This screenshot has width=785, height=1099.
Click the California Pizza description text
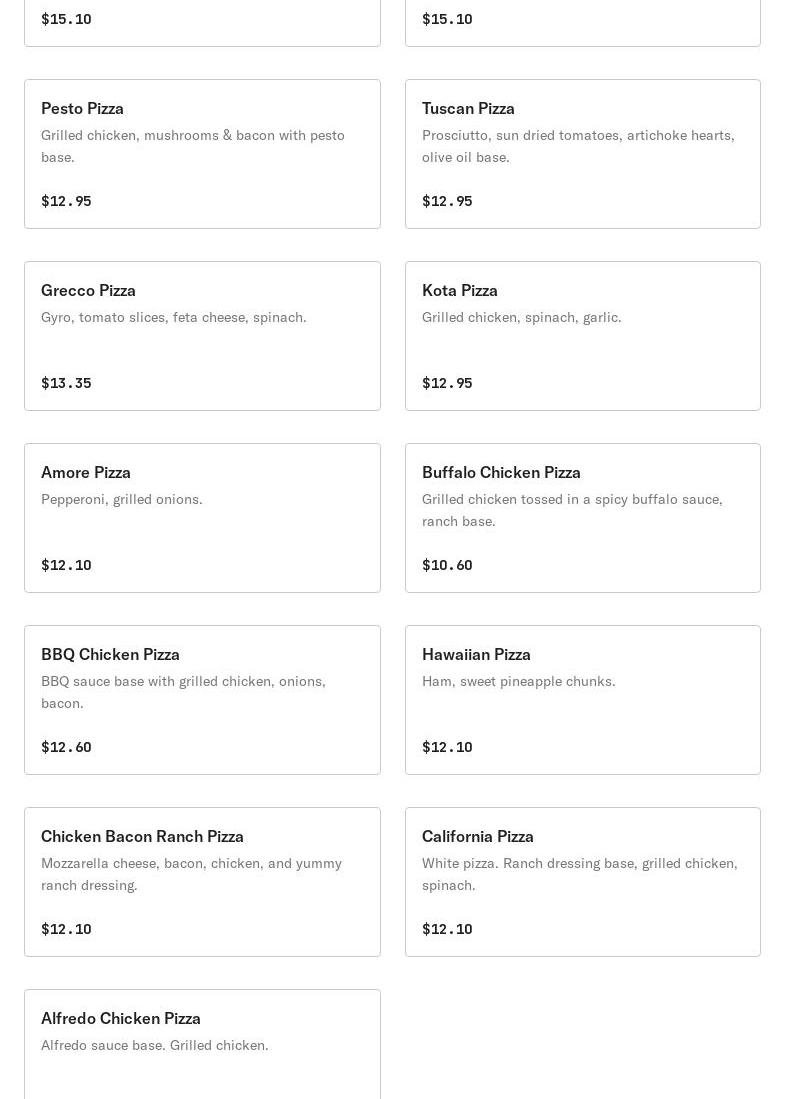pos(580,874)
